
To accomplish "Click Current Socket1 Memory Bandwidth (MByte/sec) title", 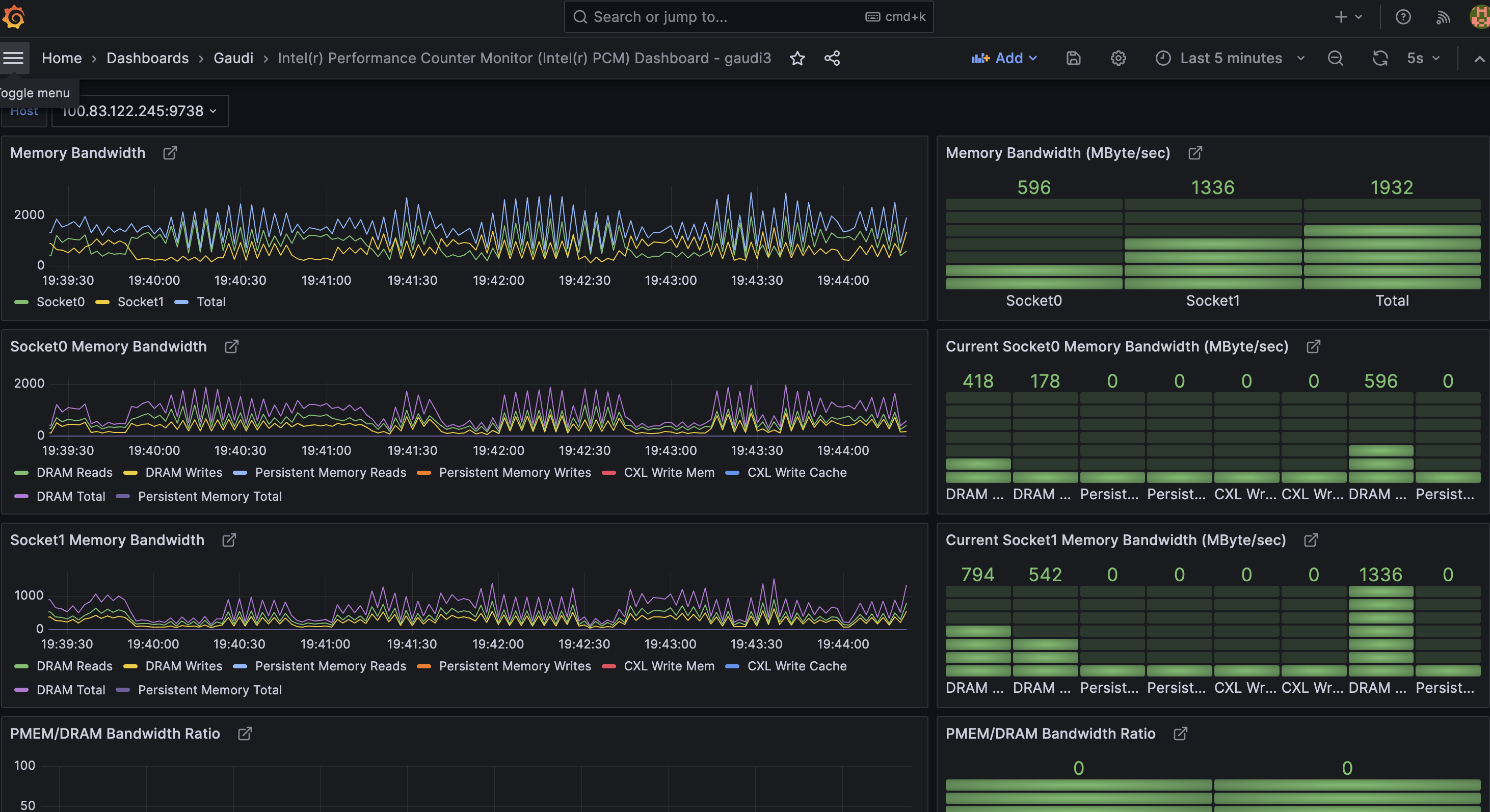I will (1115, 539).
